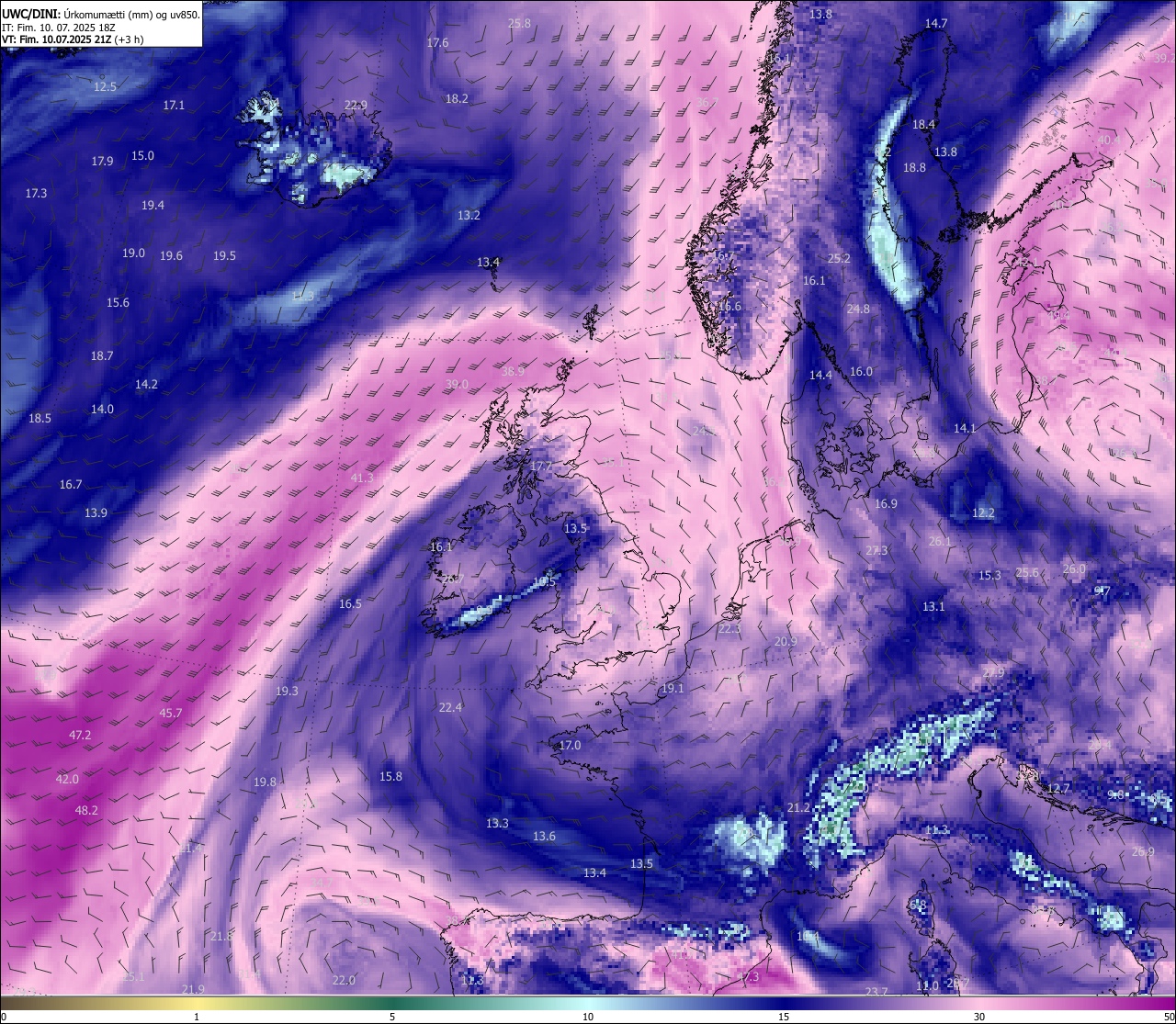Click the map value 12.5
This screenshot has width=1176, height=1024.
coord(105,86)
